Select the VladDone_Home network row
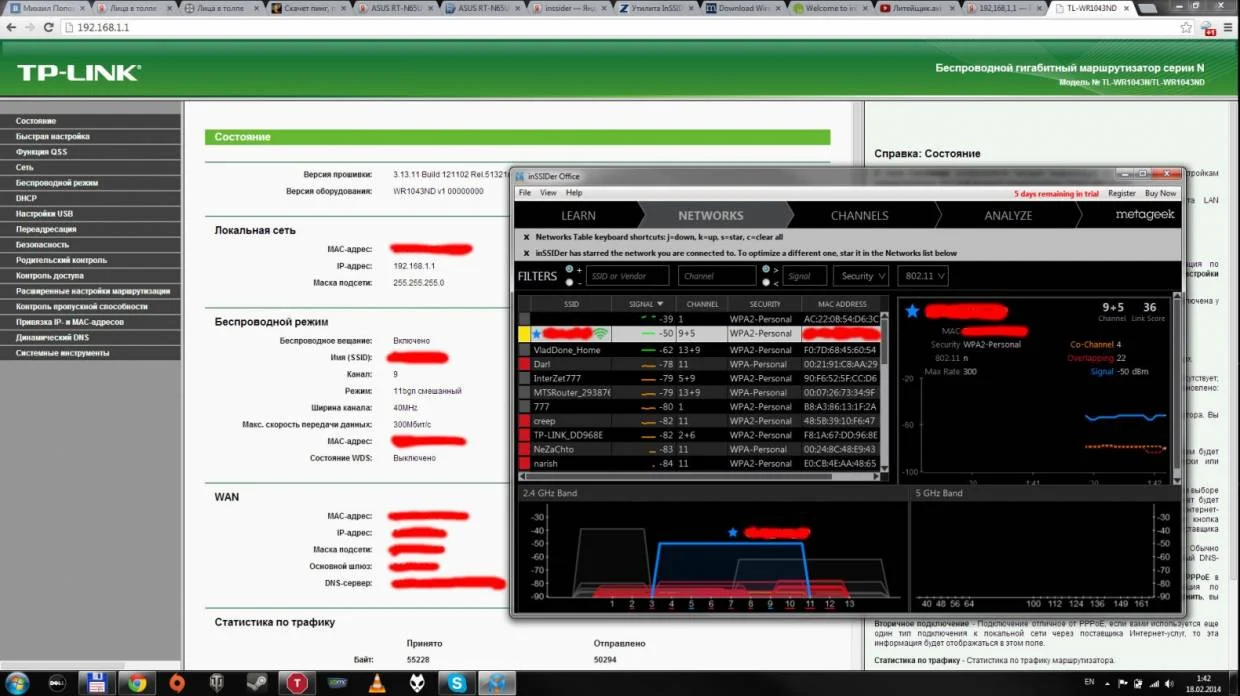Viewport: 1240px width, 696px height. 698,350
